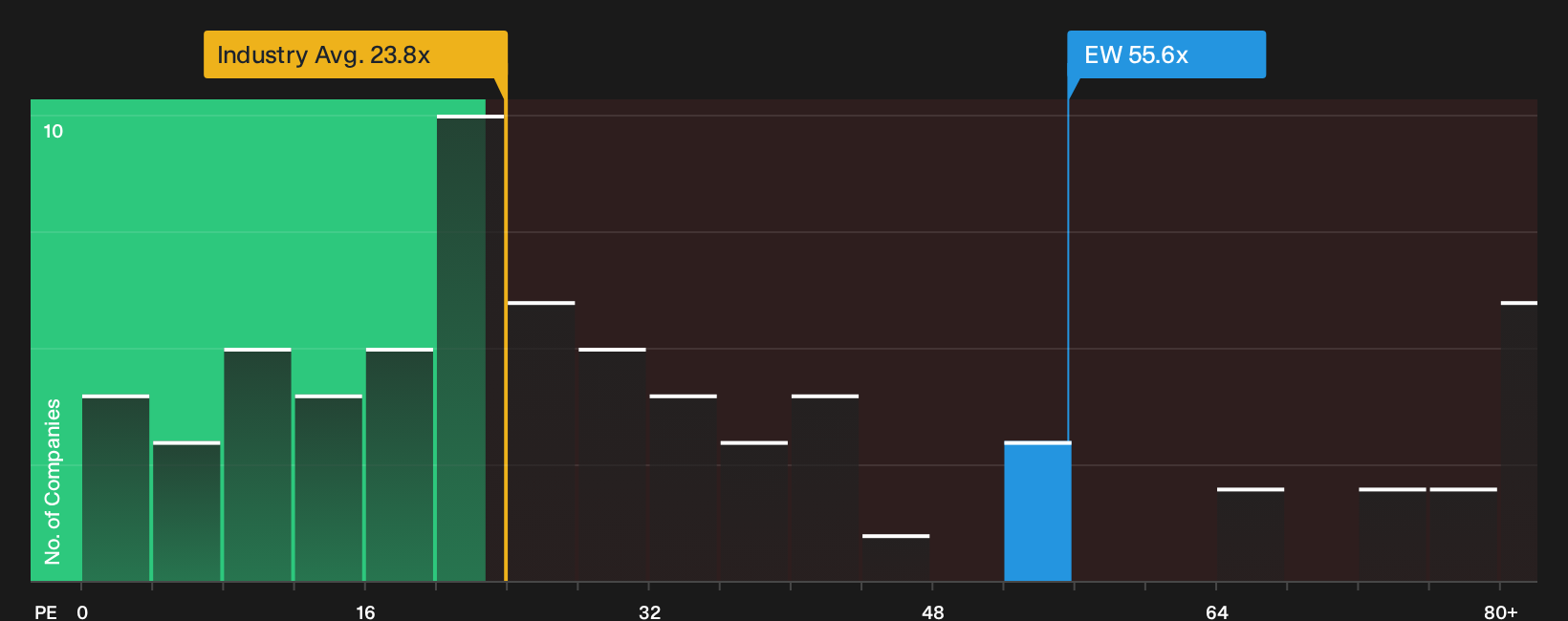Click the third green bar from the left

click(257, 465)
